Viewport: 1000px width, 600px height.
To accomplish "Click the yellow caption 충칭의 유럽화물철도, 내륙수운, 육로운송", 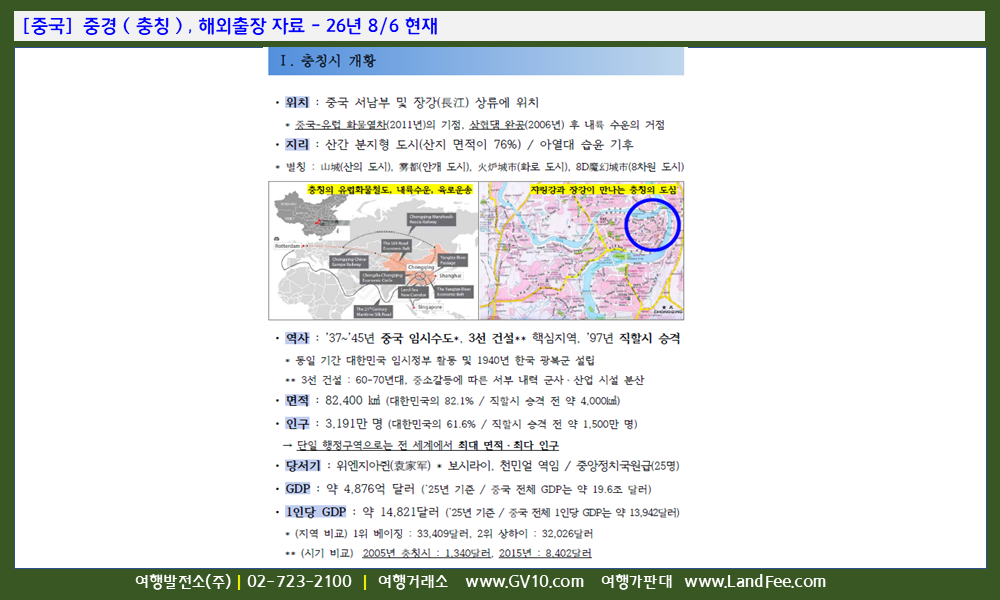I will coord(390,190).
